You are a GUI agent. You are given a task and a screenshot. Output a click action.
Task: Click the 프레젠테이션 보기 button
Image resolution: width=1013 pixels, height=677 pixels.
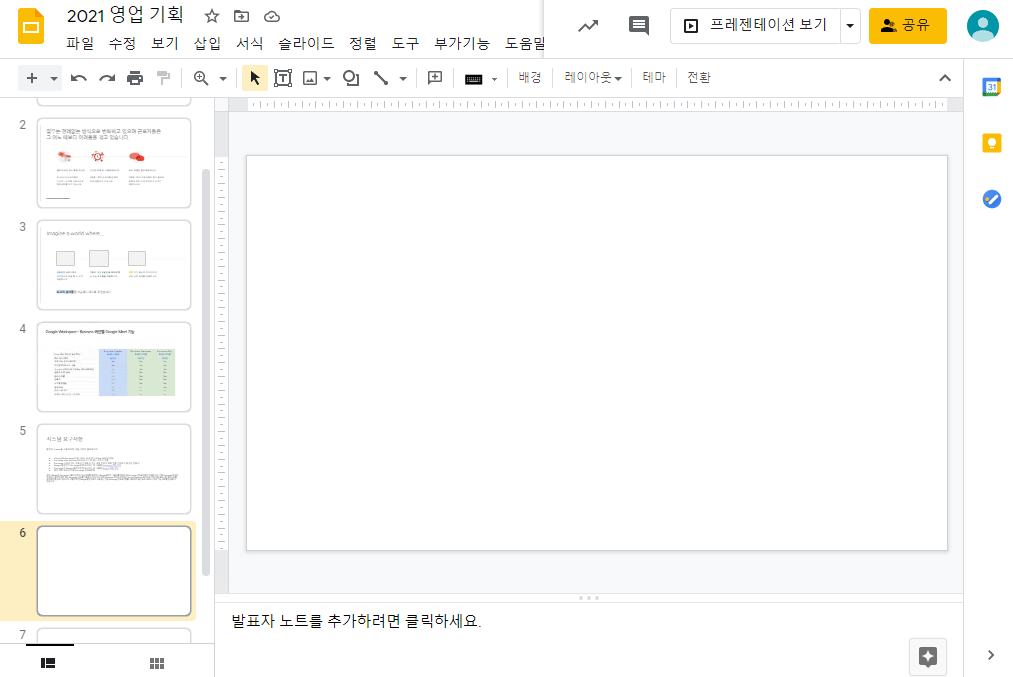pyautogui.click(x=756, y=26)
